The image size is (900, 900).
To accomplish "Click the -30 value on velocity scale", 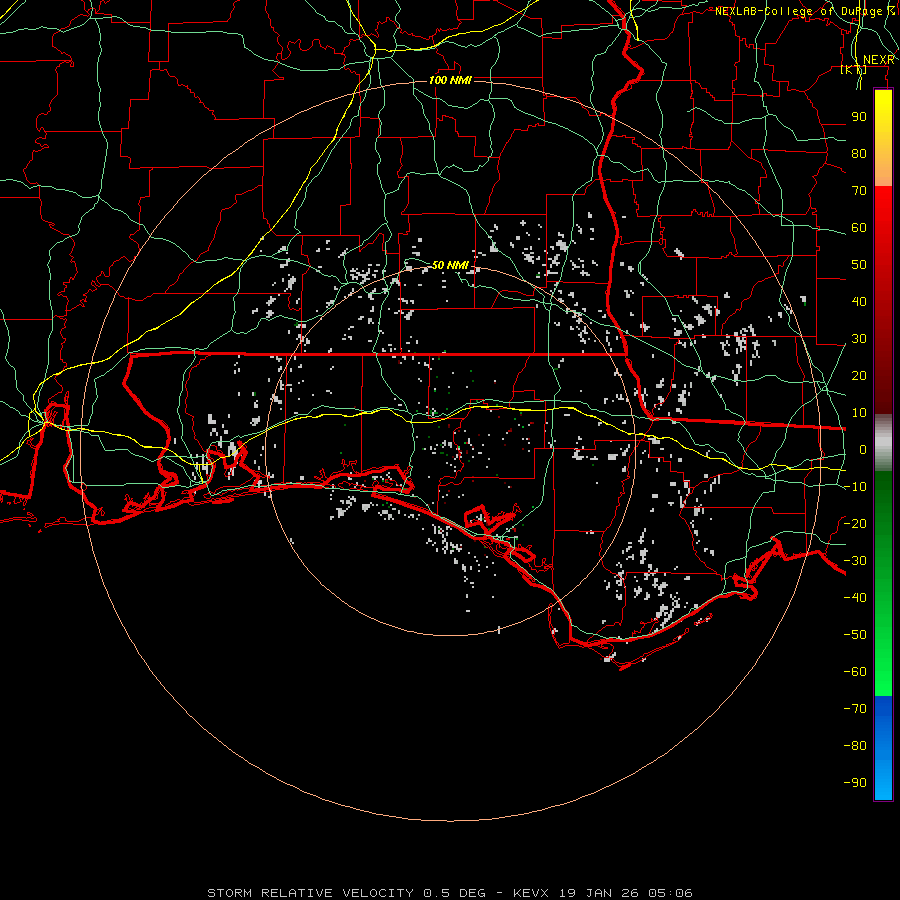I will click(x=855, y=561).
